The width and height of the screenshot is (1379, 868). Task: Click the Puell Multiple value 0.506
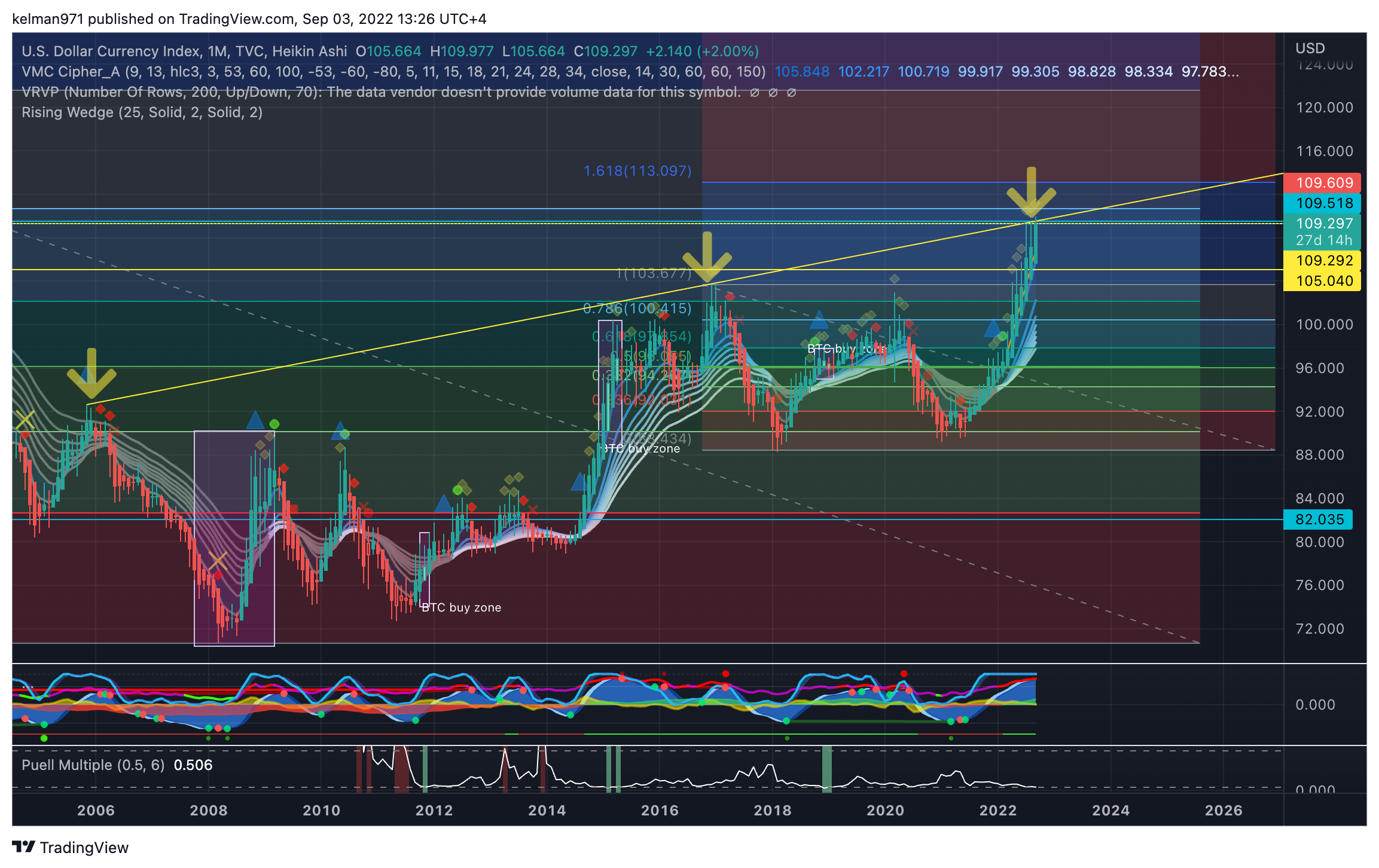click(193, 765)
